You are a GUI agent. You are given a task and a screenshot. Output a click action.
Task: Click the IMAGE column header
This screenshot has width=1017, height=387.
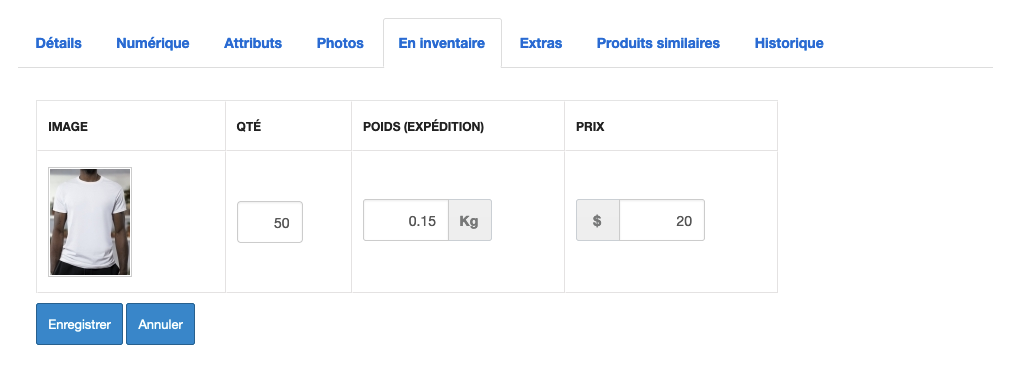tap(68, 127)
